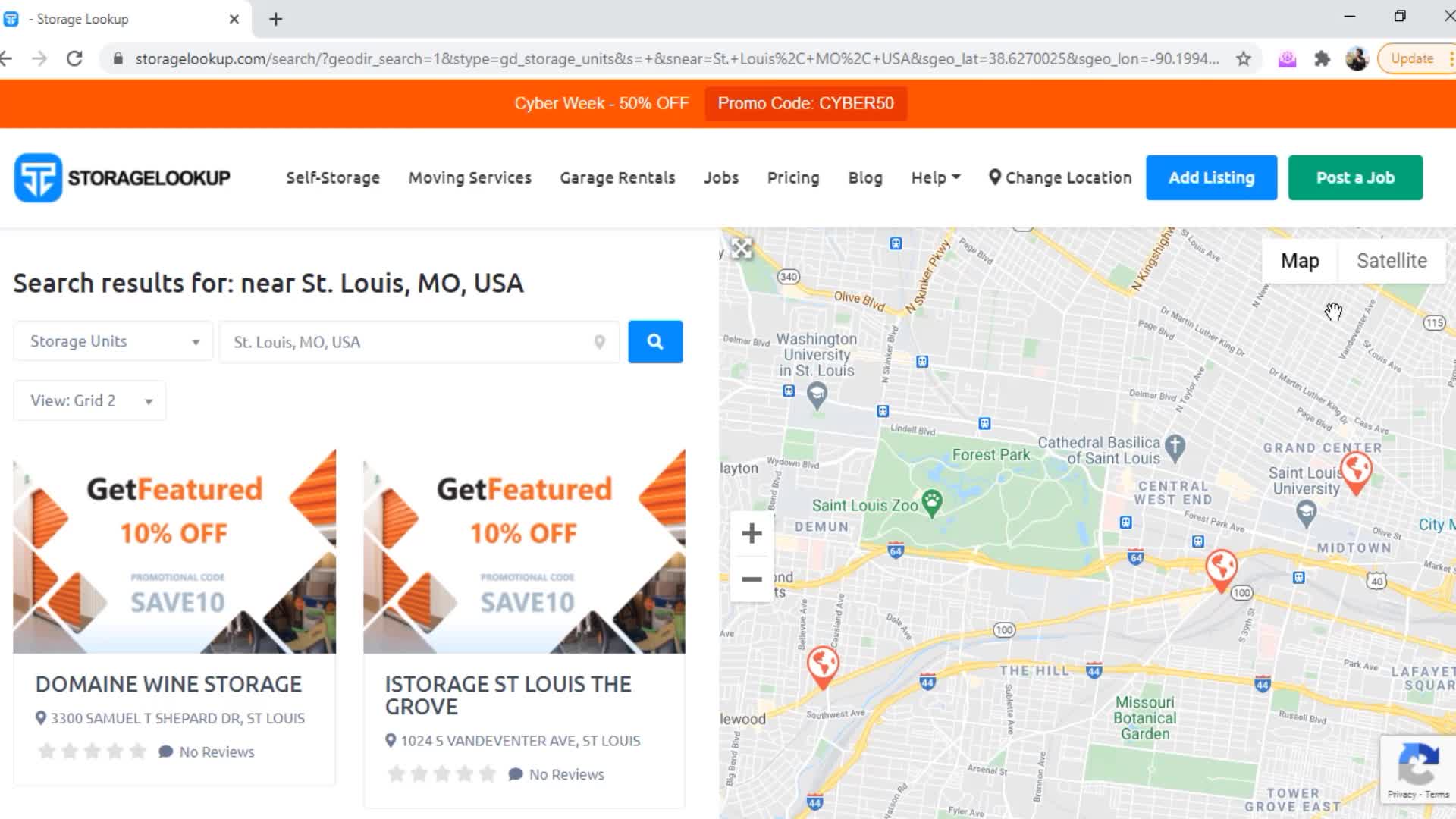
Task: Zoom in on the map
Action: pyautogui.click(x=752, y=532)
